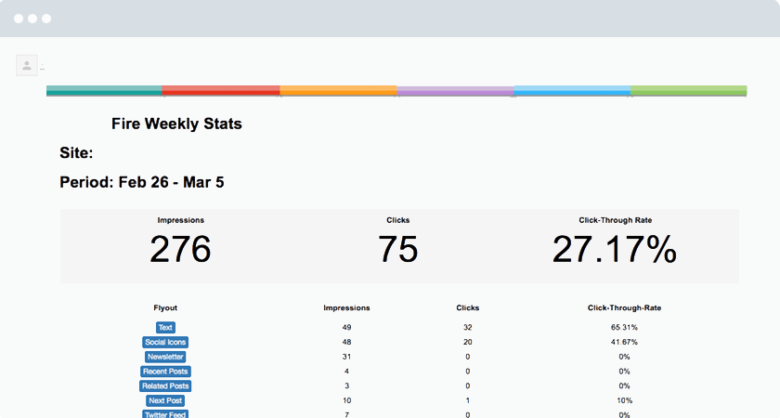
Task: Select the orange color bar segment
Action: 338,91
